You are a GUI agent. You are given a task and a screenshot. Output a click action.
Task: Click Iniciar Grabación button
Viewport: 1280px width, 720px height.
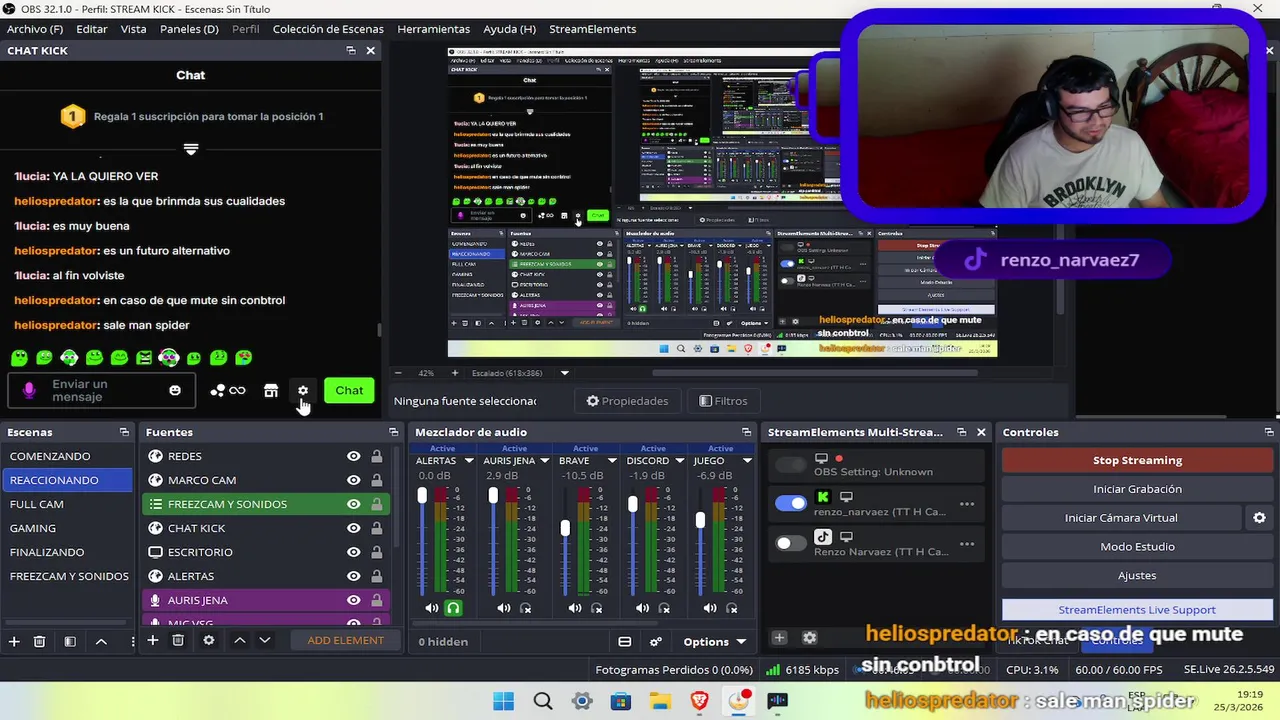[1137, 489]
